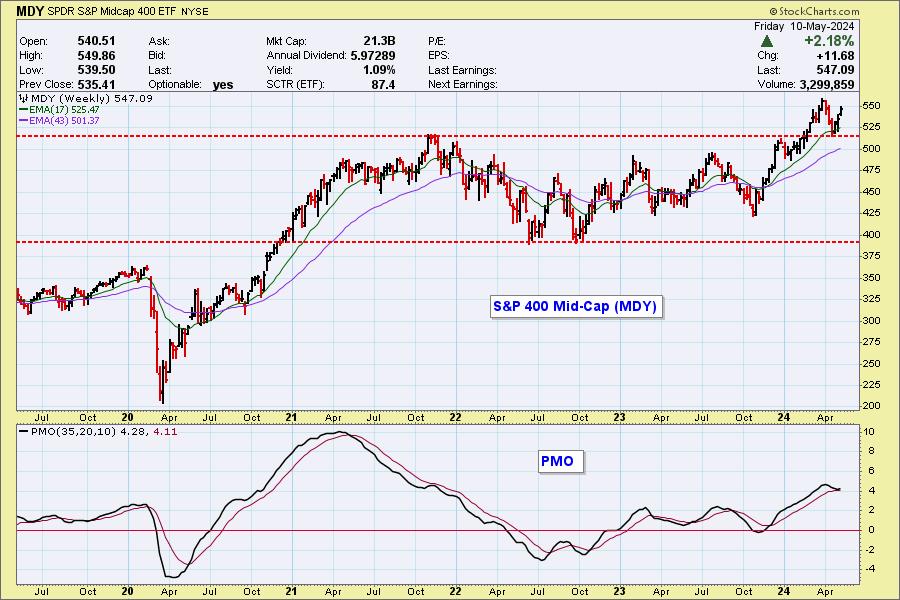The width and height of the screenshot is (900, 600).
Task: Click the 500 price axis label
Action: [871, 149]
